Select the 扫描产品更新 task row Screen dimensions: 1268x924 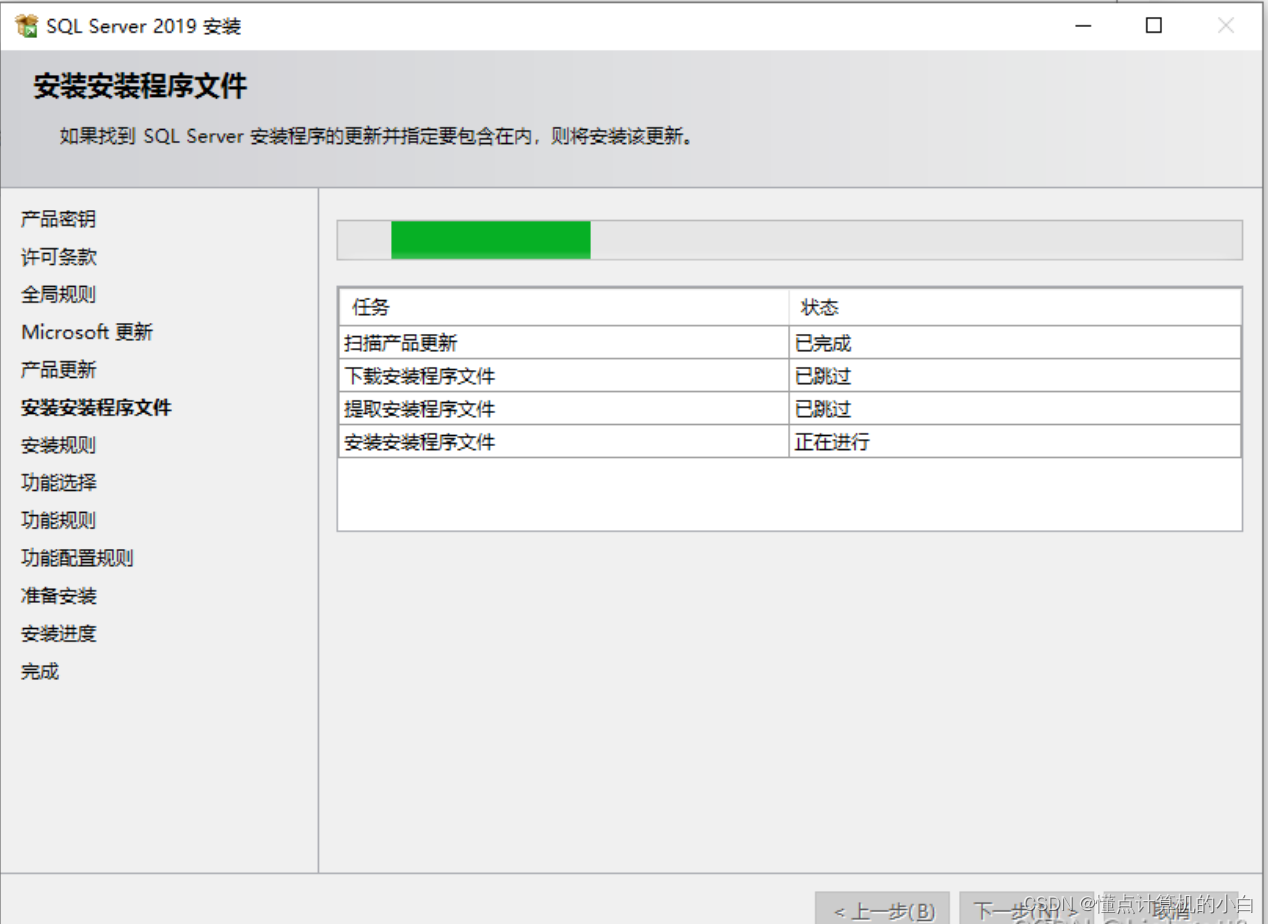pos(790,343)
